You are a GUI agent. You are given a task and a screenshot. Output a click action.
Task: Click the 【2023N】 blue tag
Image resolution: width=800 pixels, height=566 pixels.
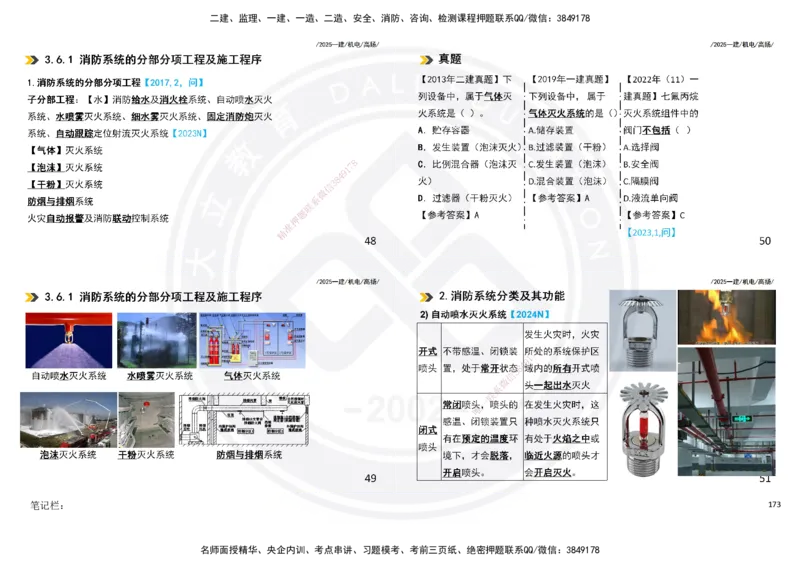pyautogui.click(x=189, y=134)
